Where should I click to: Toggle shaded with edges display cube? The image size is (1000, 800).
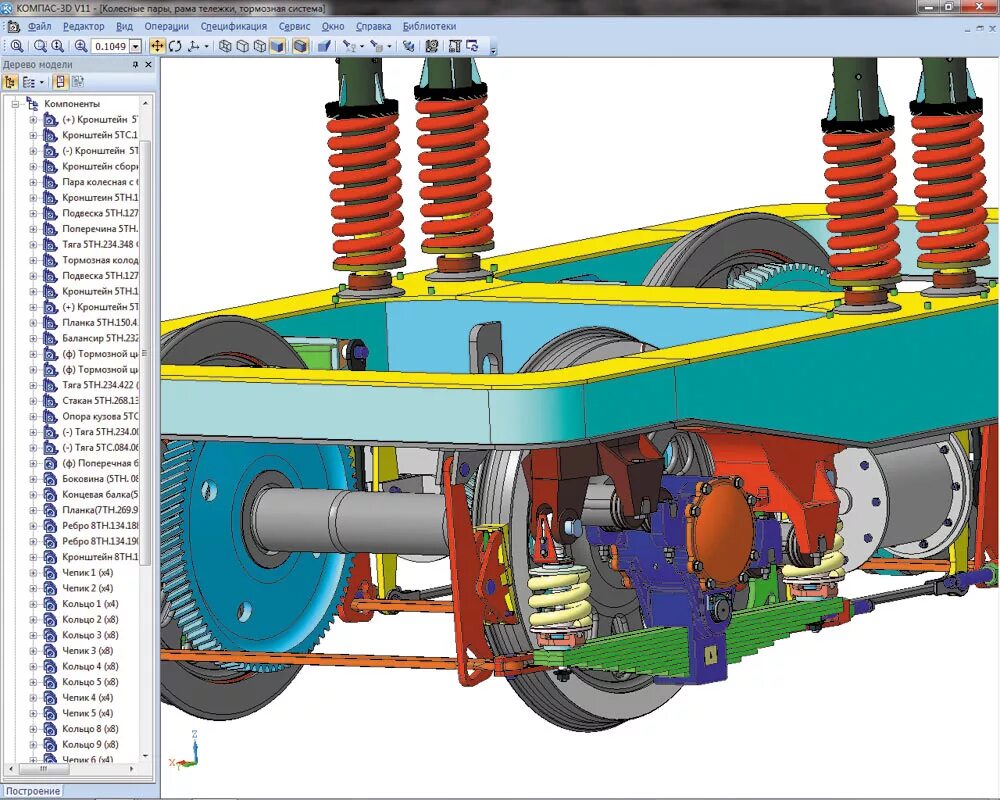pos(300,46)
